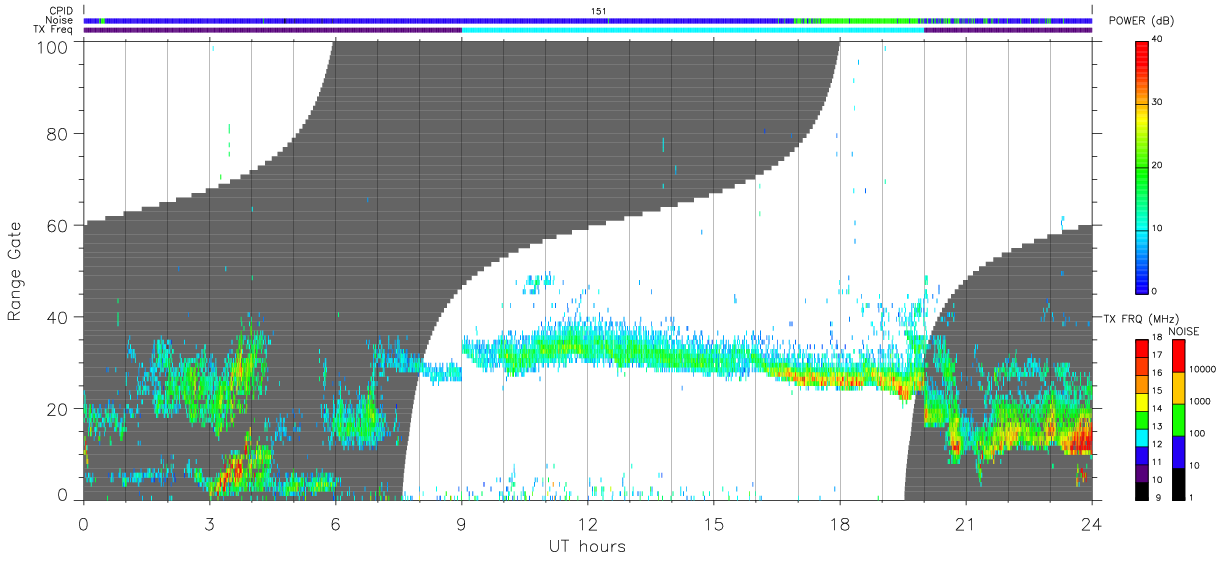
Task: Click TX FRQ legend label '13'
Action: [x=1159, y=426]
